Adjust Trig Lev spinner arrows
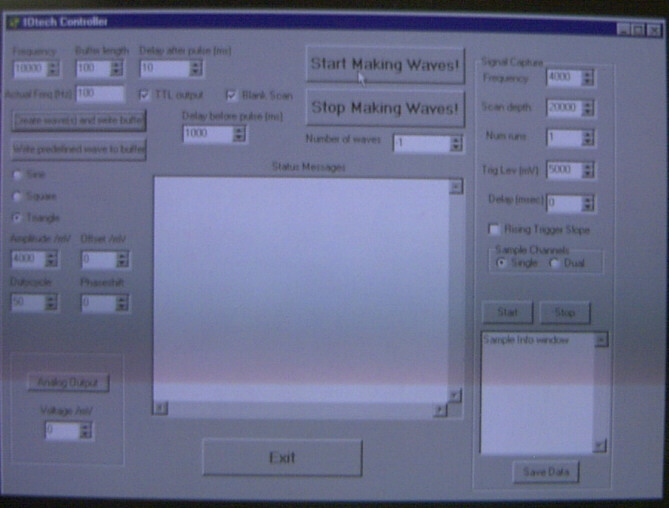669x508 pixels. pos(588,171)
